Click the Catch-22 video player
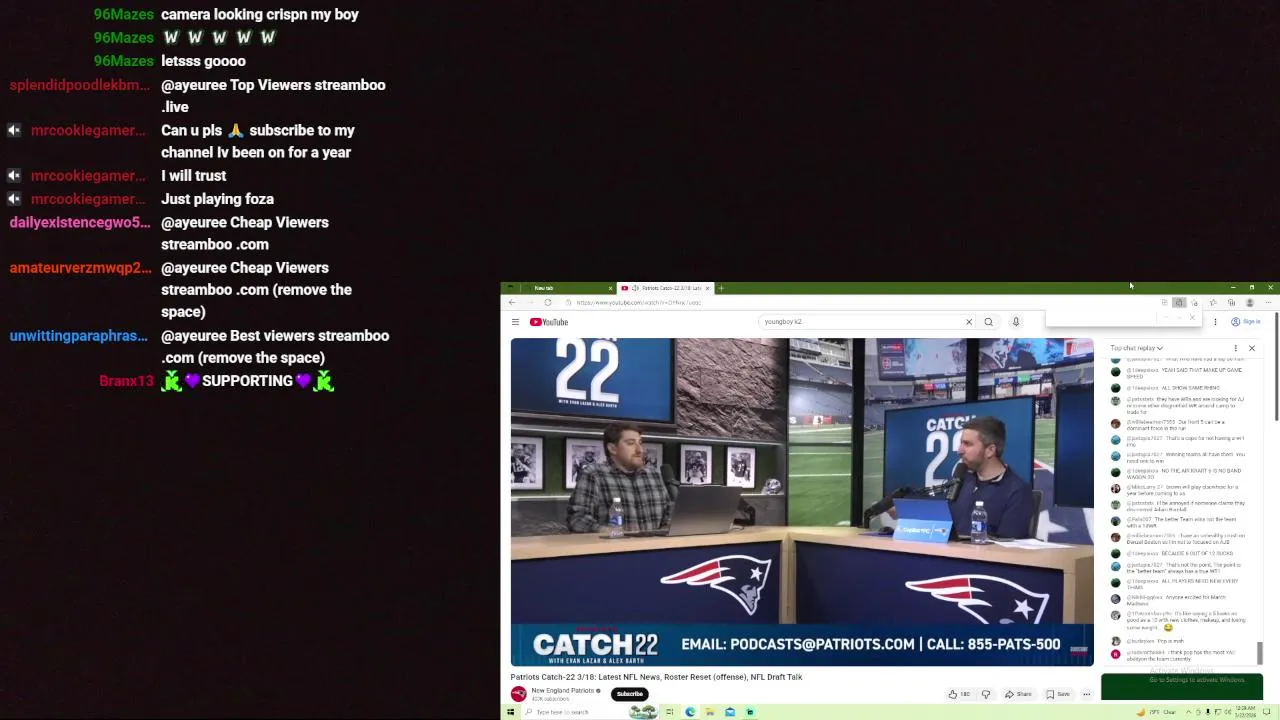 click(802, 502)
